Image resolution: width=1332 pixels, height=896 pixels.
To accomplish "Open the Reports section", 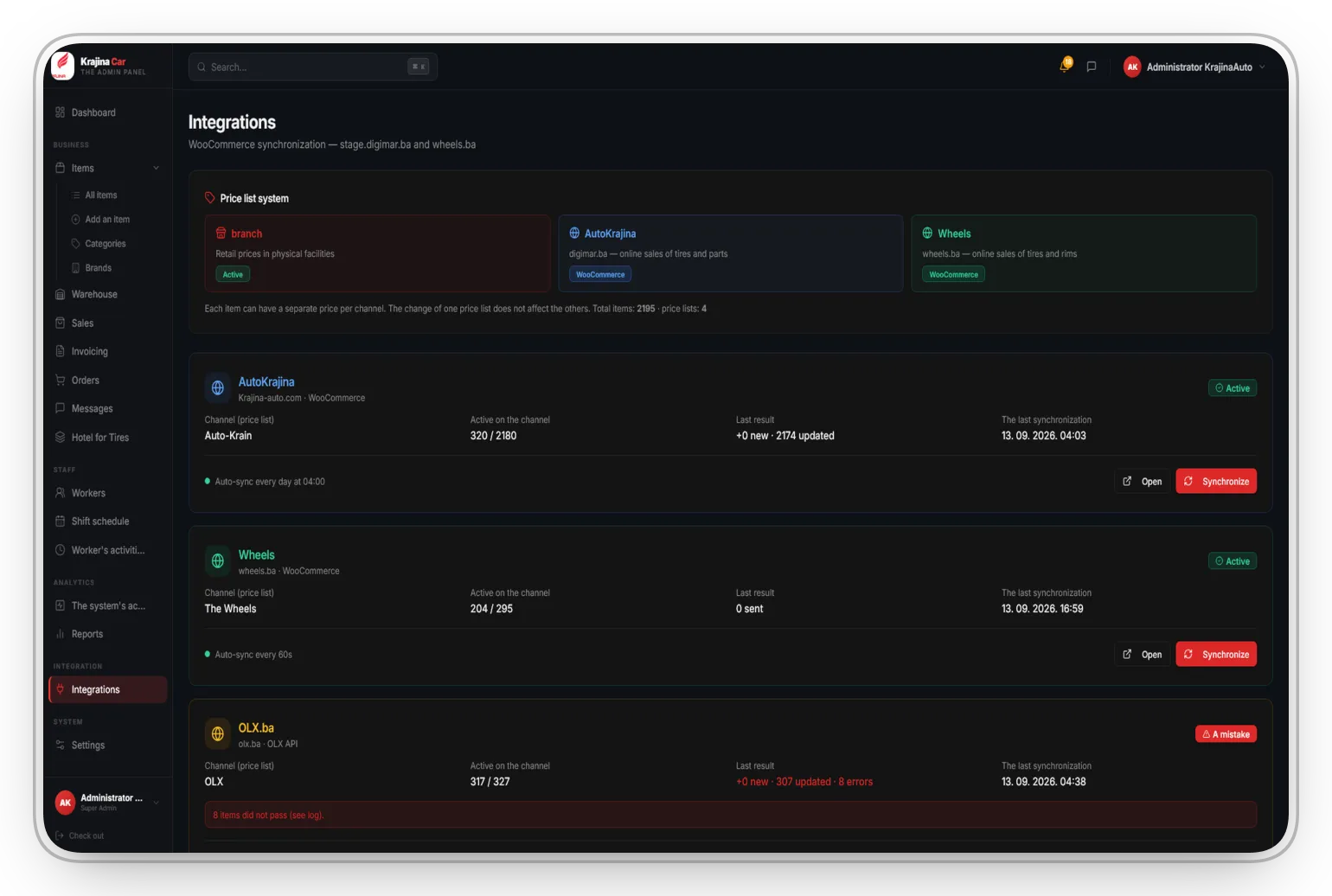I will (x=87, y=634).
